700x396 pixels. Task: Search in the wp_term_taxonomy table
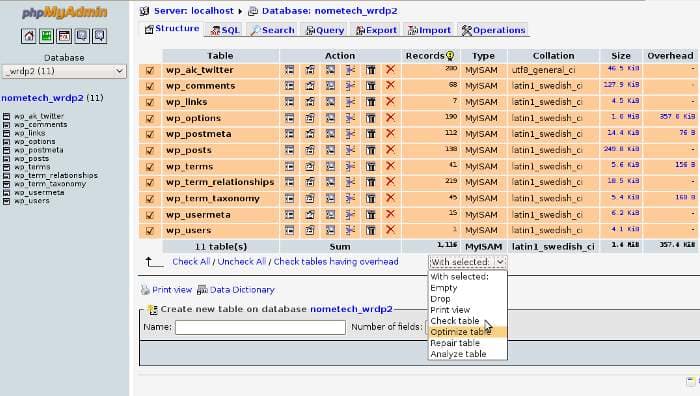(x=330, y=198)
